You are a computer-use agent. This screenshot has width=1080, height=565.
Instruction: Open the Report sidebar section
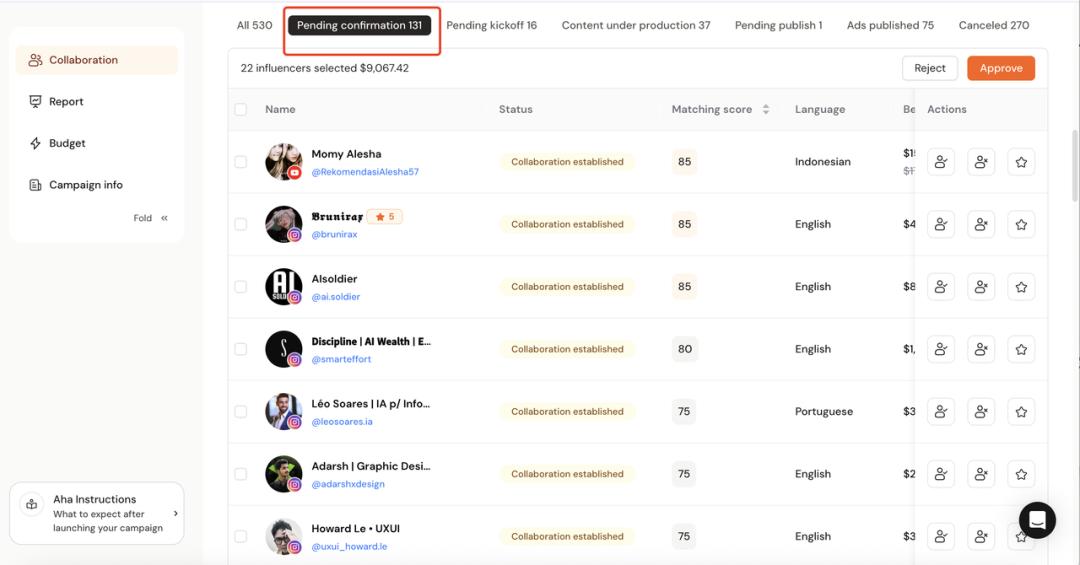coord(66,101)
